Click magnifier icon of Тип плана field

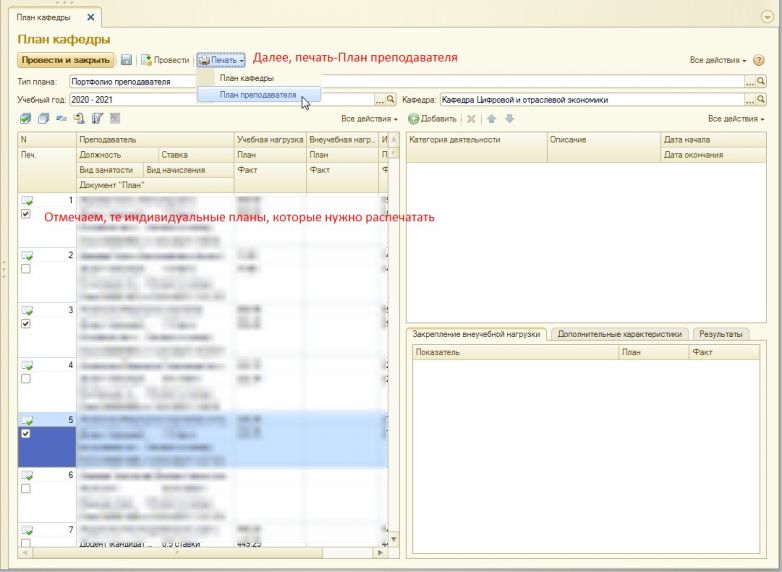[761, 81]
